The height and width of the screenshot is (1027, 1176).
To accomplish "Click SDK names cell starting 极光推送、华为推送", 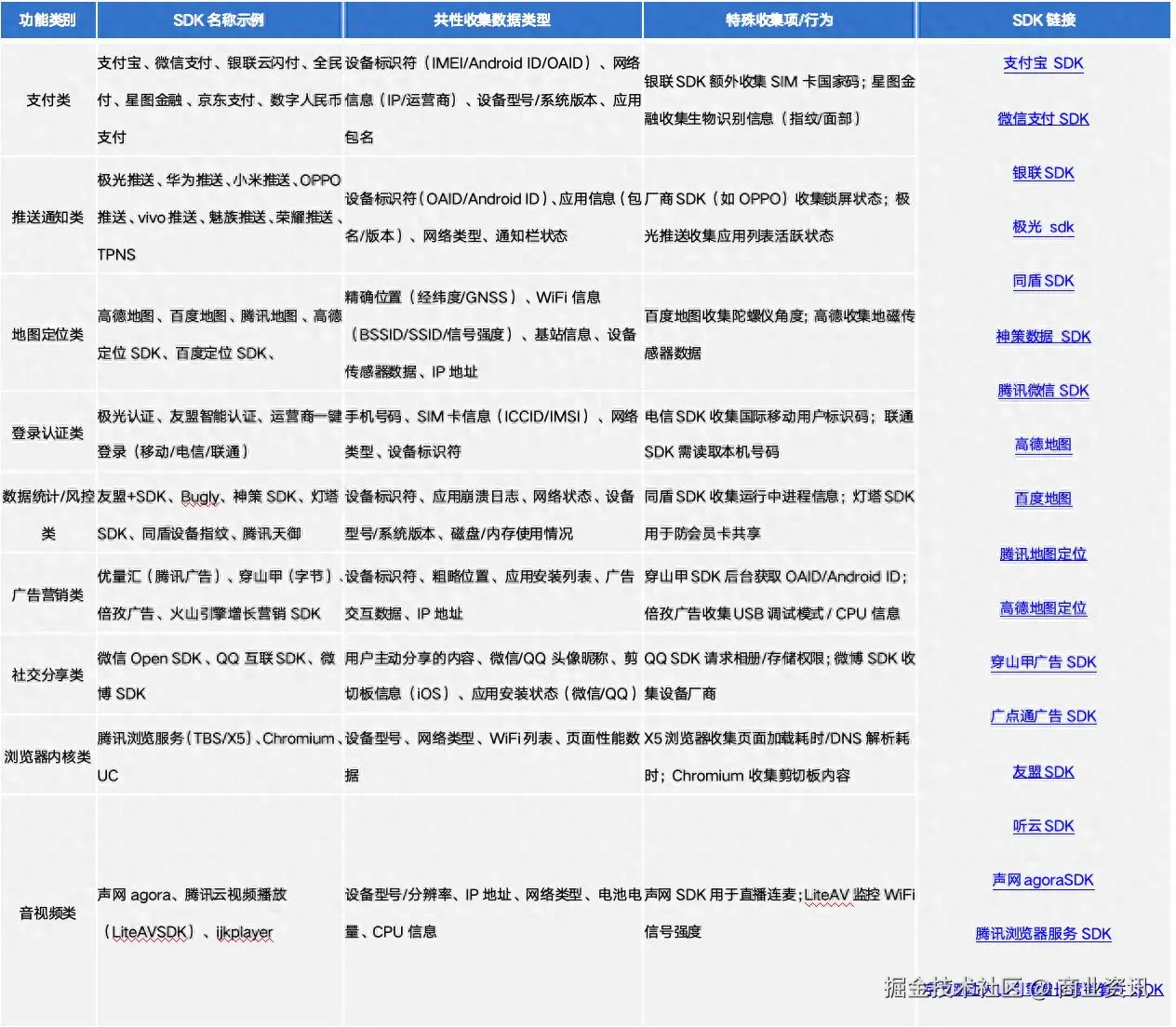I will coord(219,217).
